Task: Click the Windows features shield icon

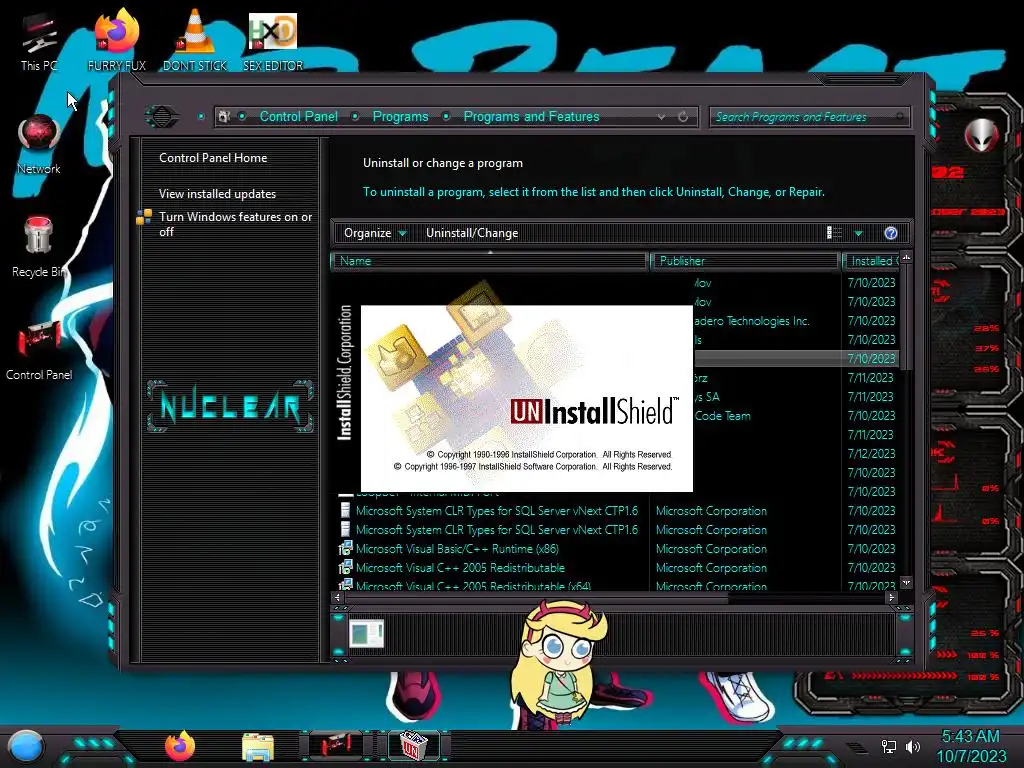Action: (x=144, y=217)
